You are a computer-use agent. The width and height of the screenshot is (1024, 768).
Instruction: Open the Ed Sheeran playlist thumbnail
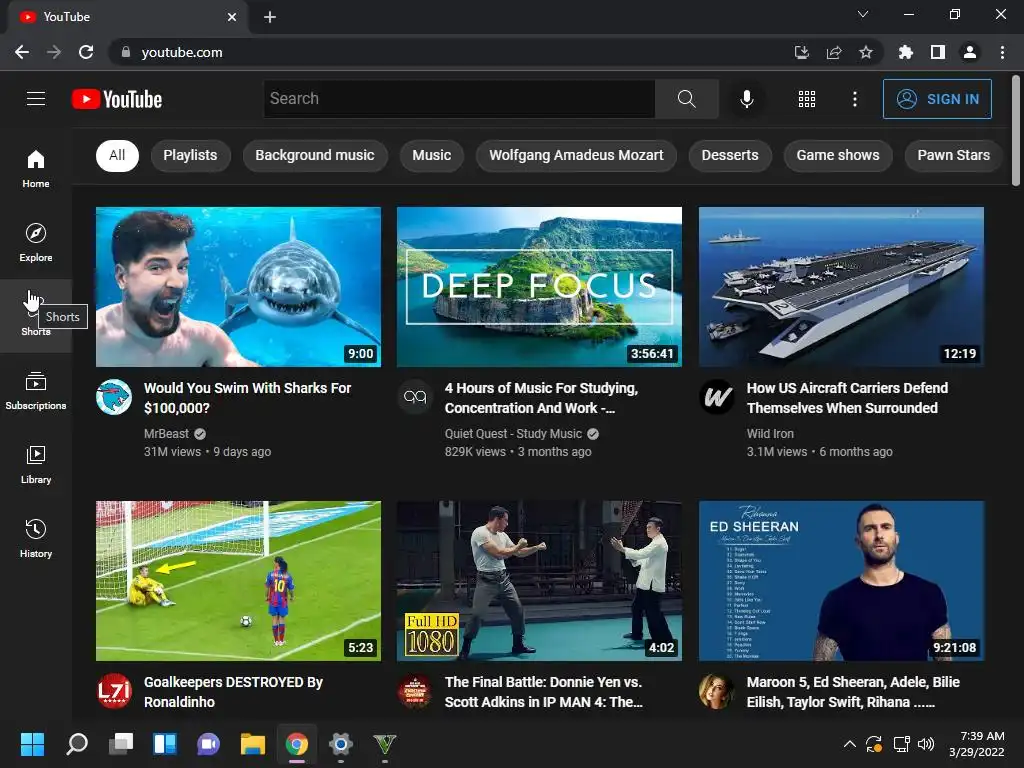click(841, 581)
